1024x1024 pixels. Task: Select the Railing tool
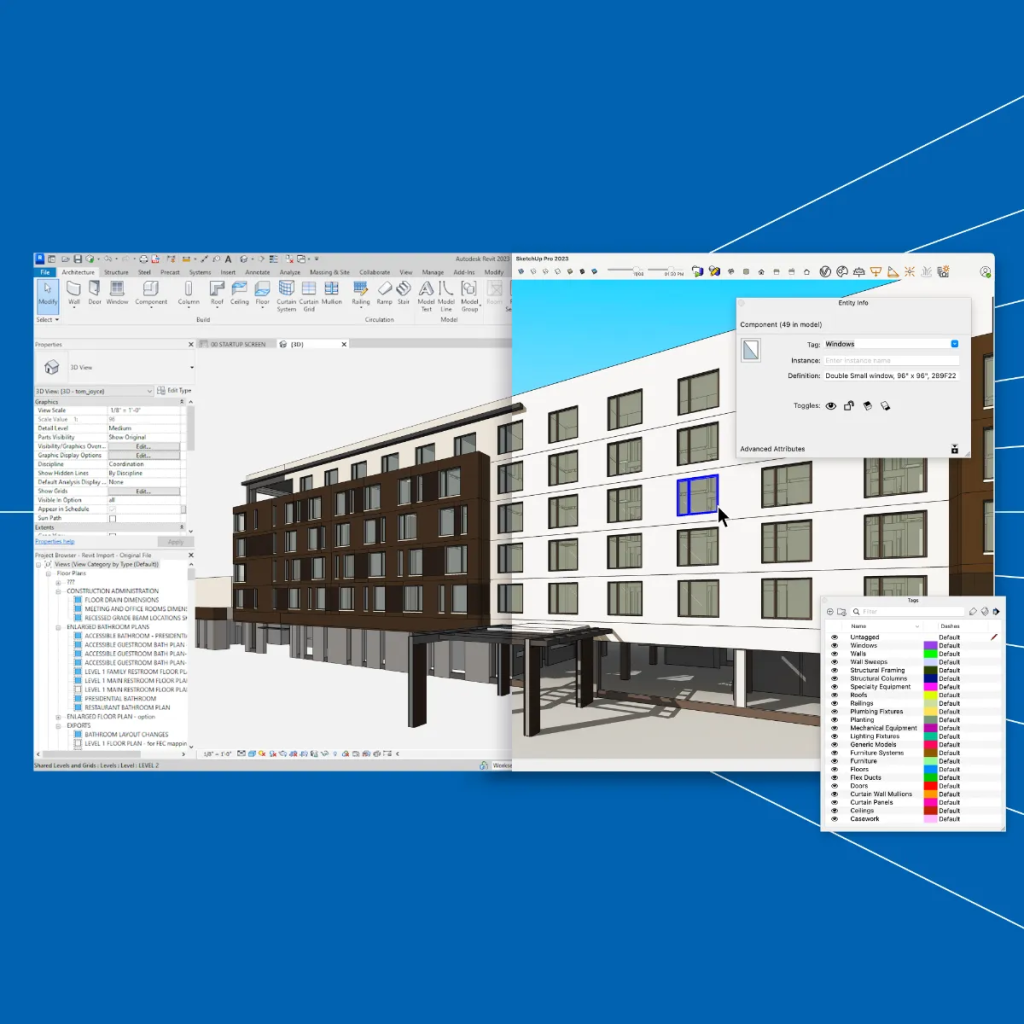[361, 291]
